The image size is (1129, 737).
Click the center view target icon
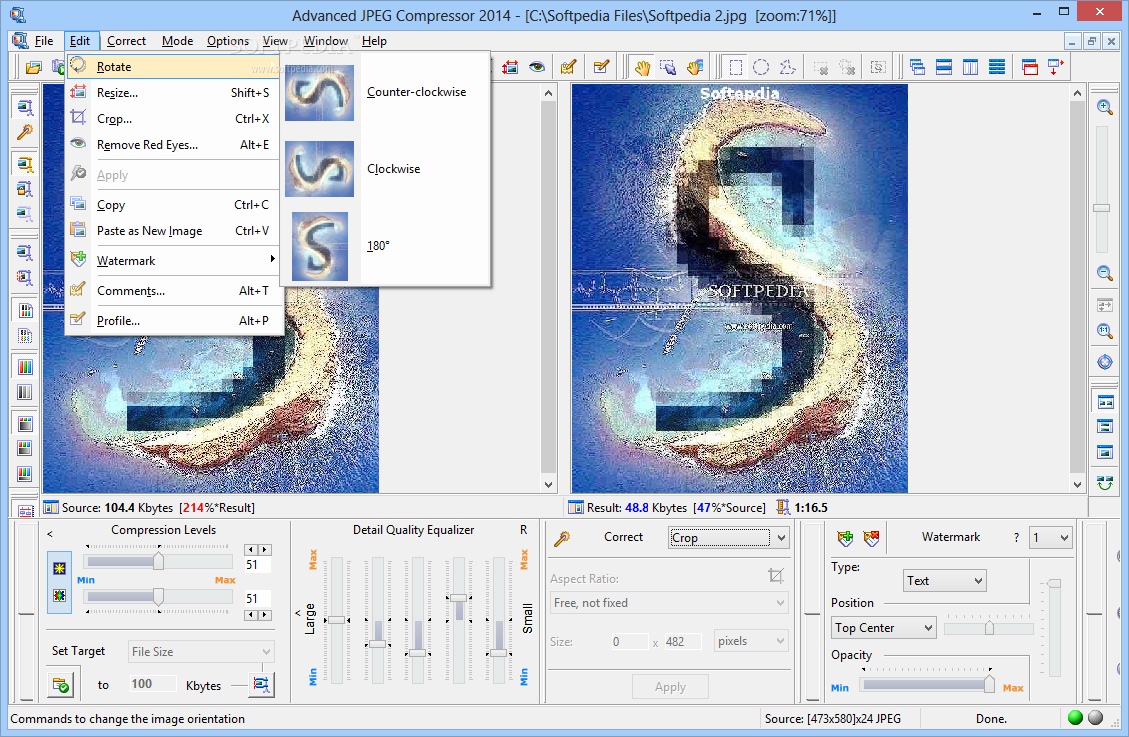click(x=1105, y=362)
